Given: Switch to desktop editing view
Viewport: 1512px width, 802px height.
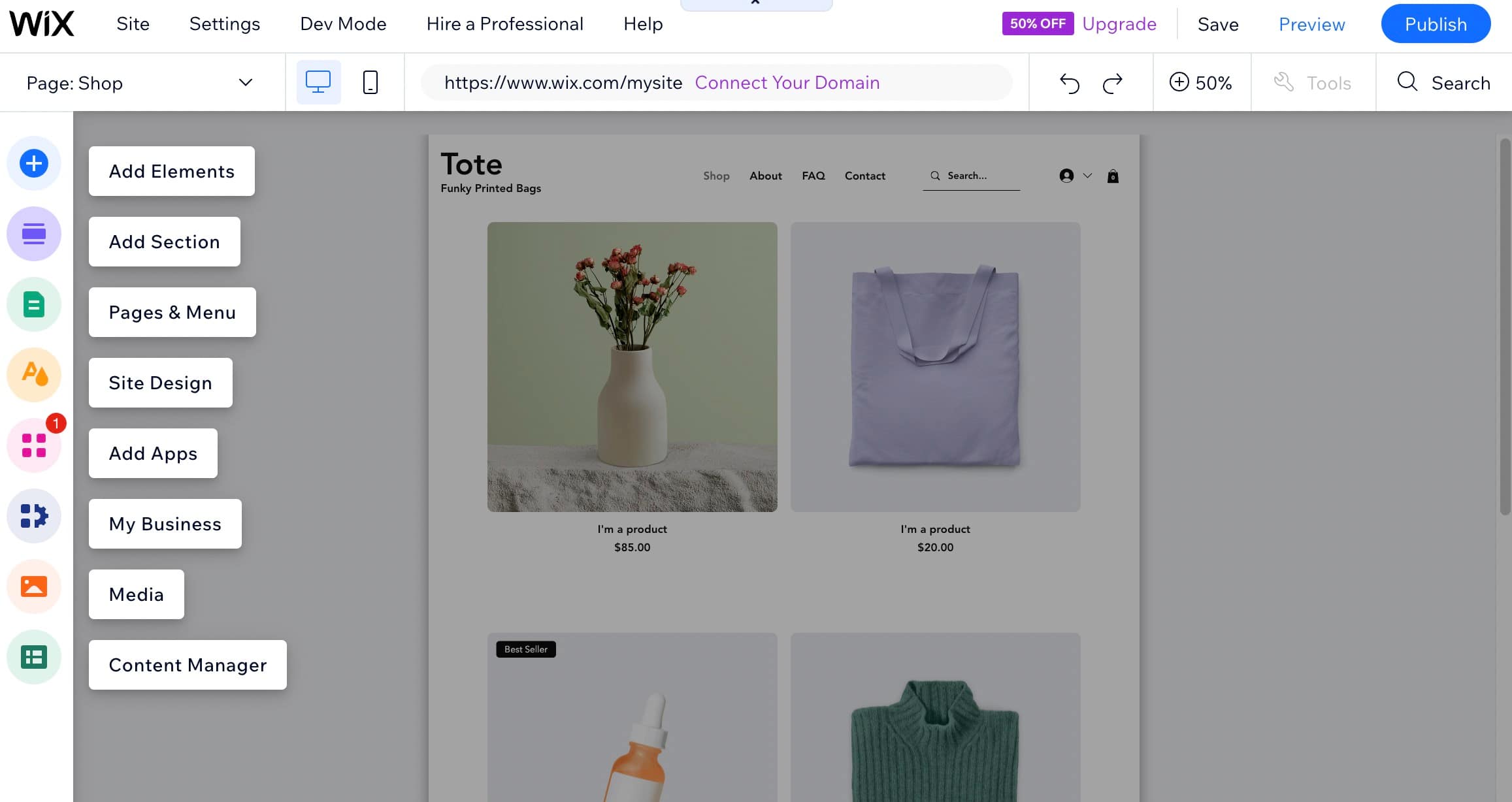Looking at the screenshot, I should 318,82.
